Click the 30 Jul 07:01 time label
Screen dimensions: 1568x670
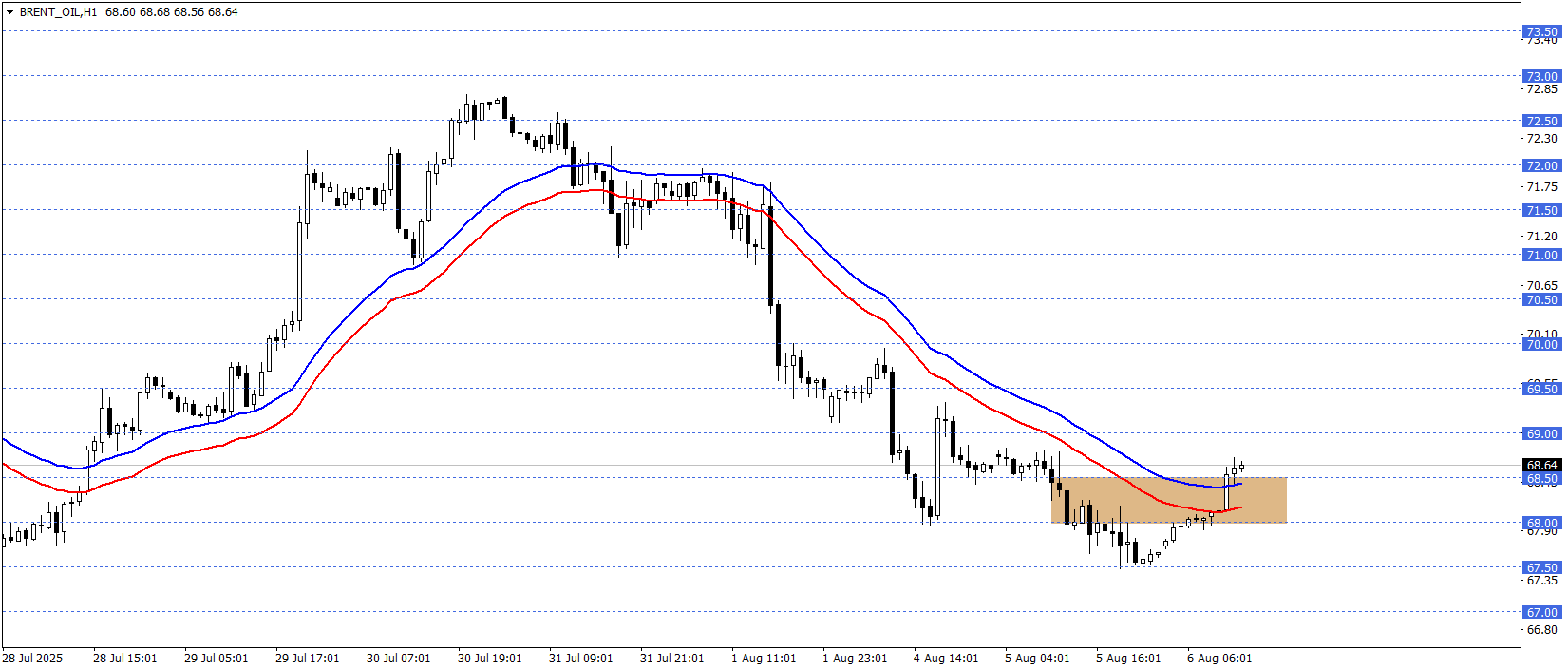tap(399, 658)
